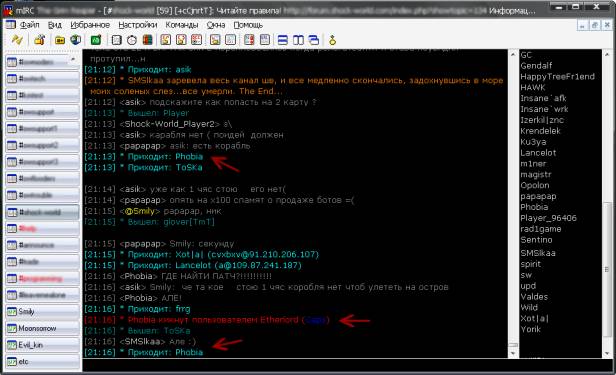Click the Tile Horizontal windows icon

pyautogui.click(x=282, y=40)
